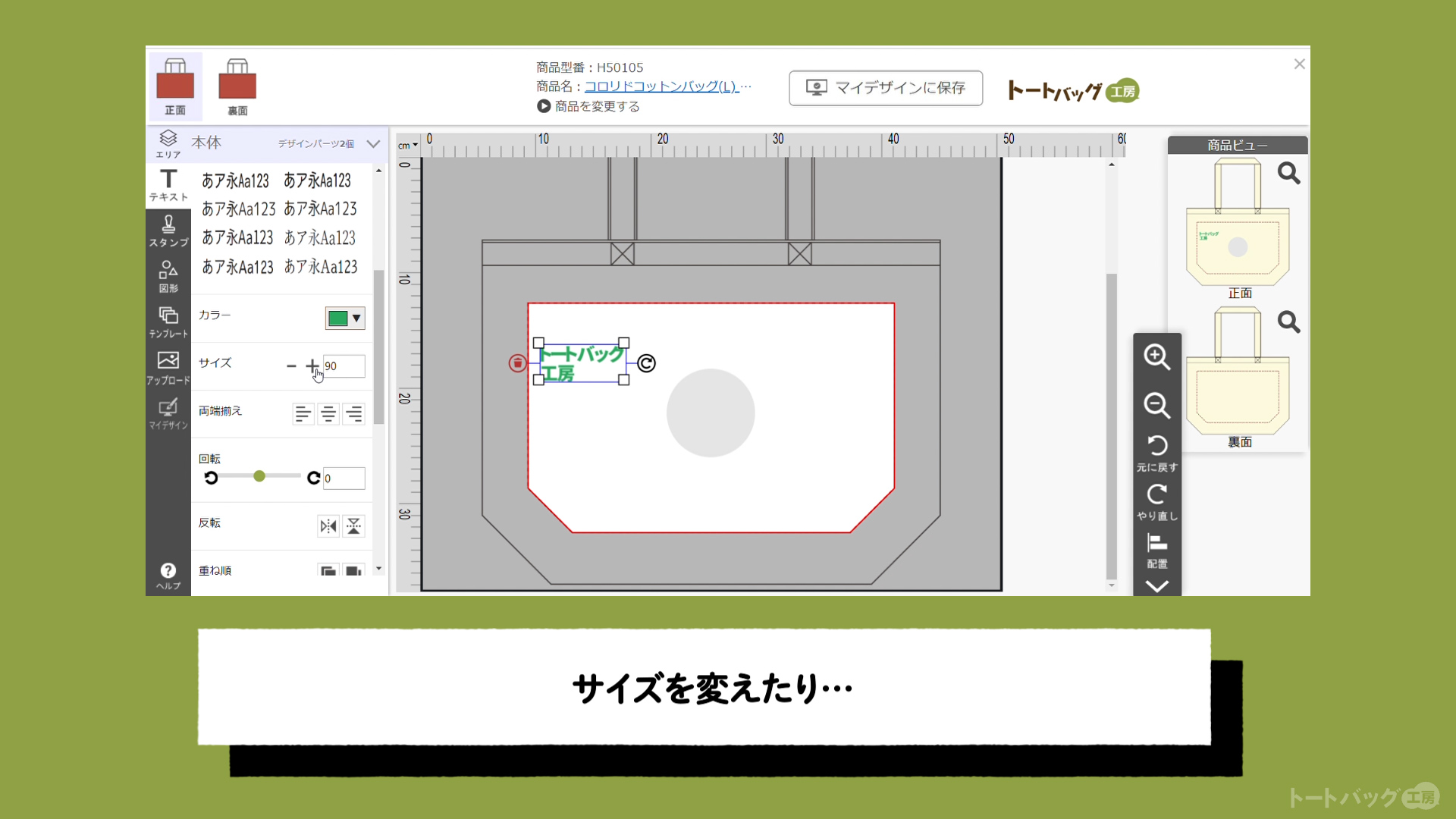Decrease text size with minus button
This screenshot has height=819, width=1456.
pos(291,366)
